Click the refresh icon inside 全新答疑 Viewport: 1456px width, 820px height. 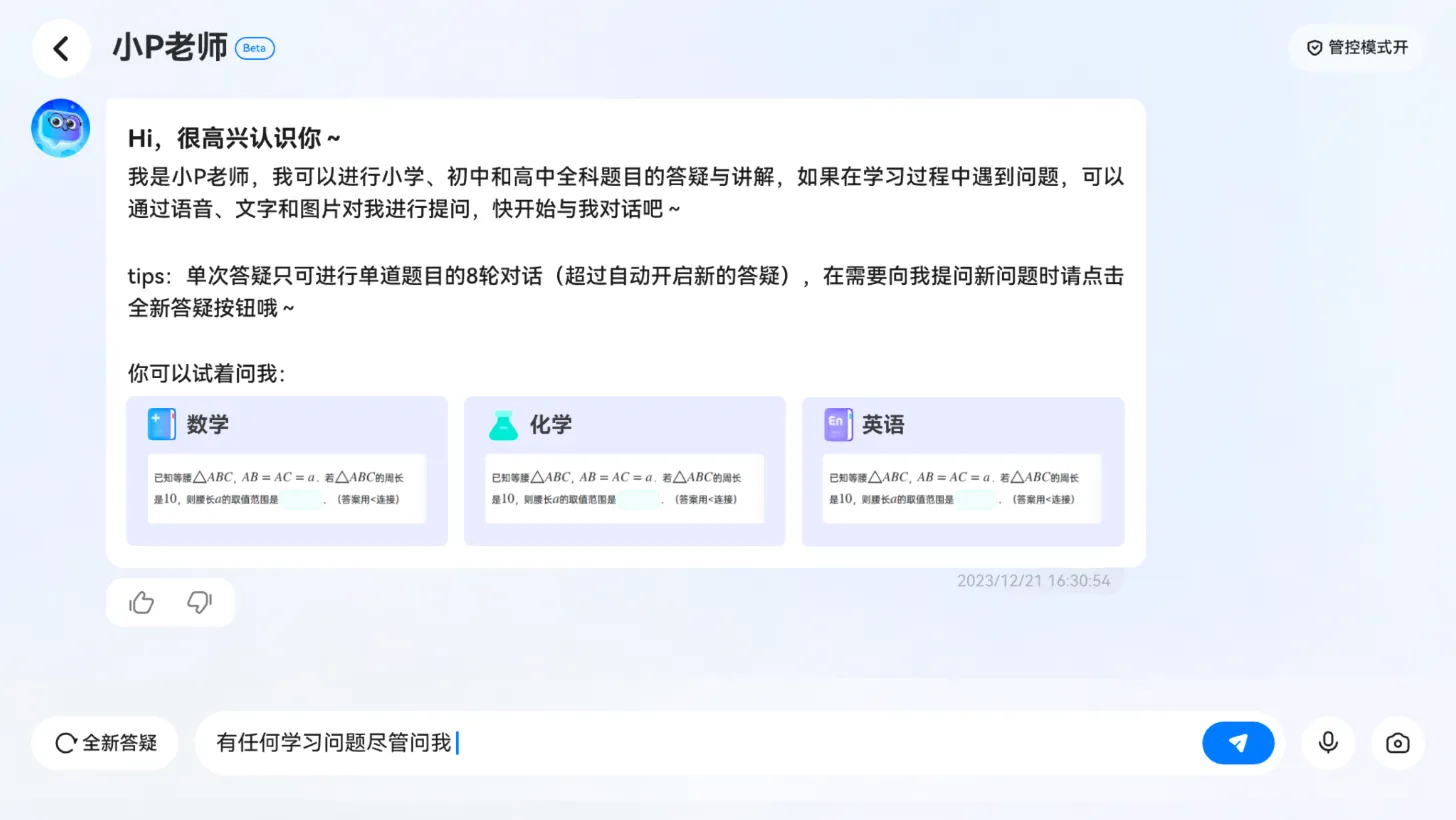coord(64,743)
